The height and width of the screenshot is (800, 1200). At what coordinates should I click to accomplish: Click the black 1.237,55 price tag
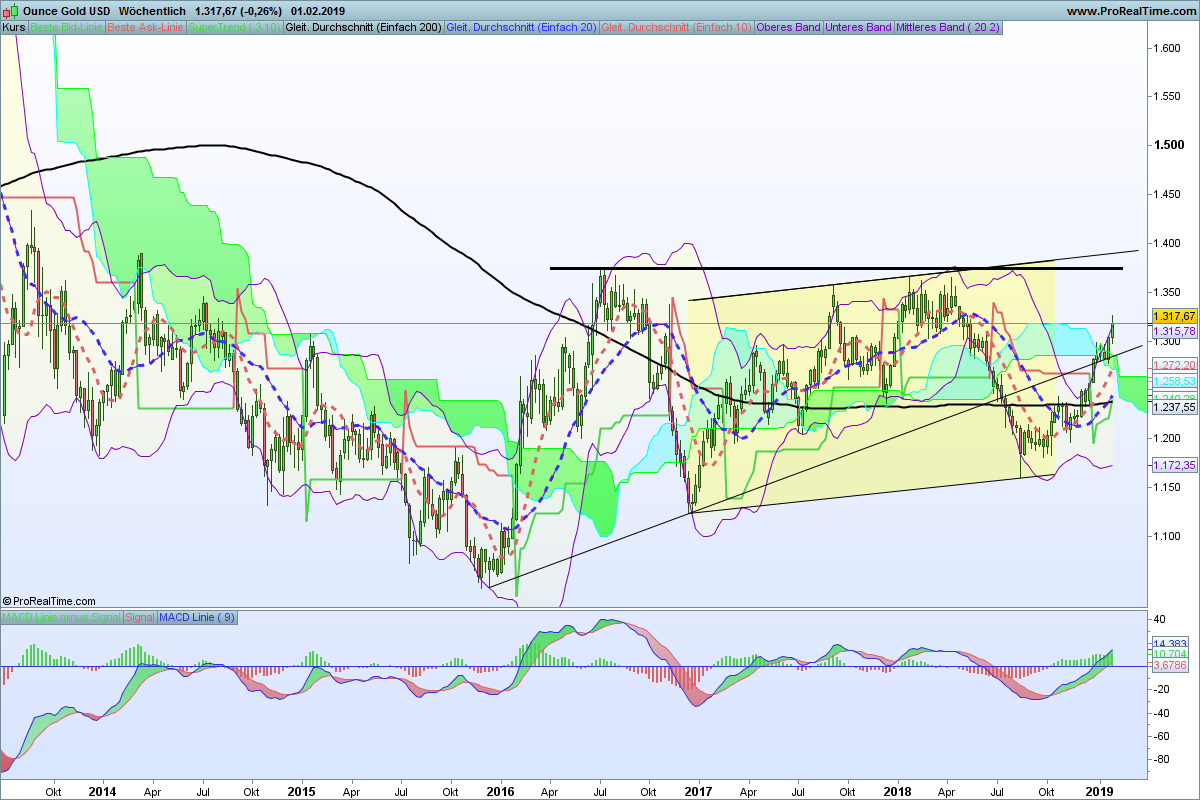coord(1174,407)
